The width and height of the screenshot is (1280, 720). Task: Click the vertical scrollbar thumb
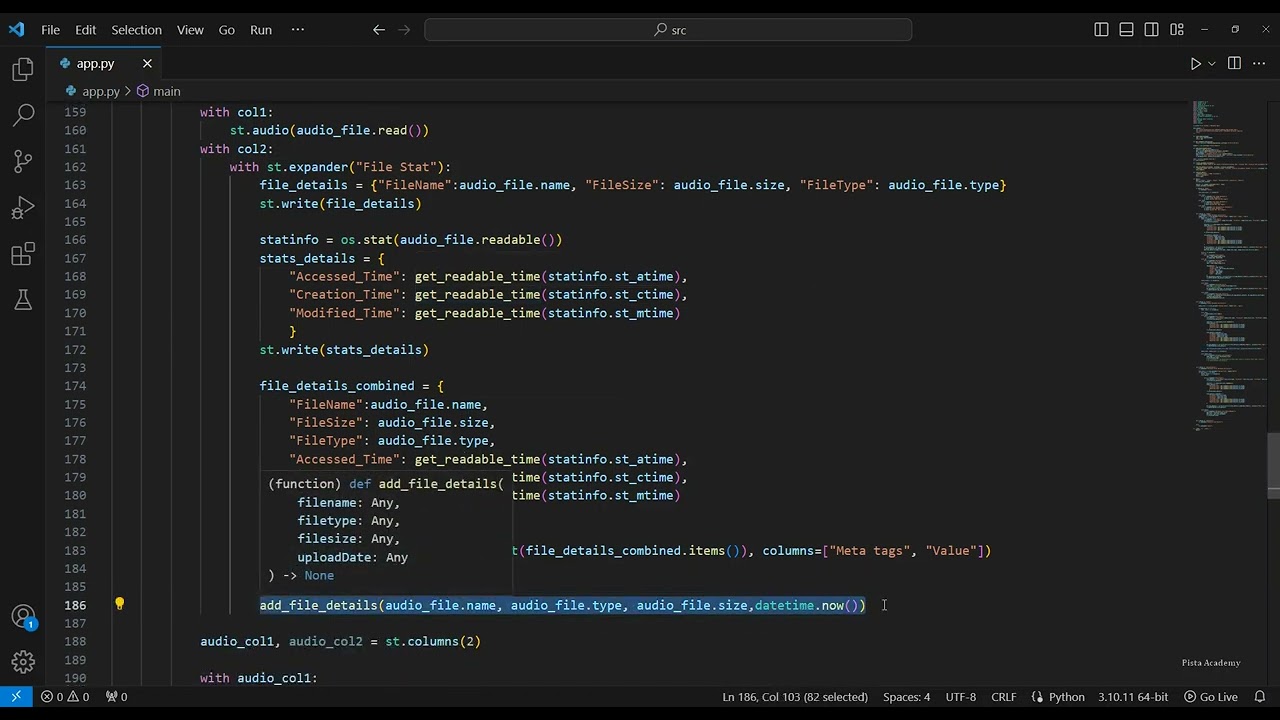[1273, 465]
